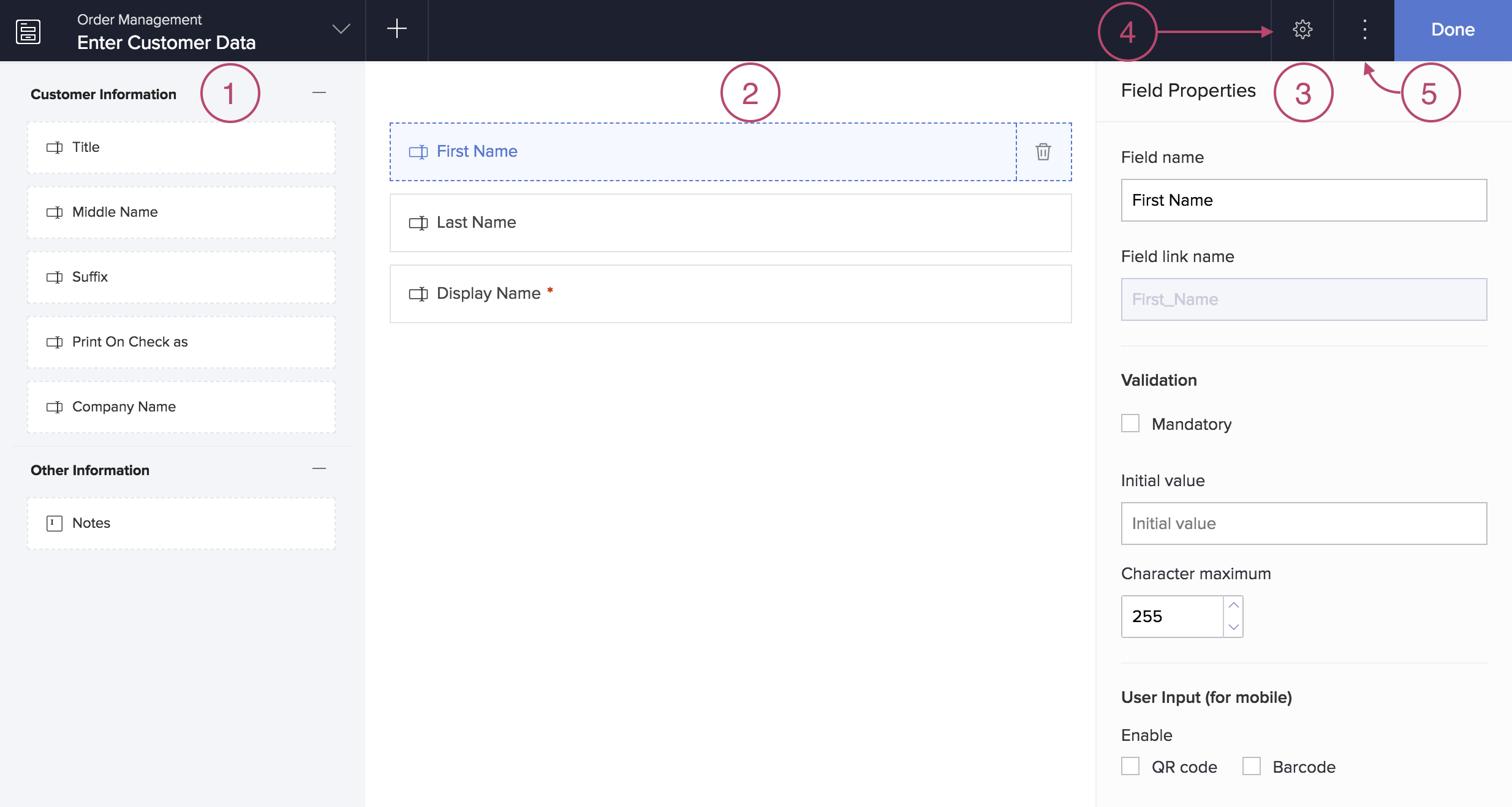
Task: Open the three-dot more options menu
Action: tap(1364, 29)
